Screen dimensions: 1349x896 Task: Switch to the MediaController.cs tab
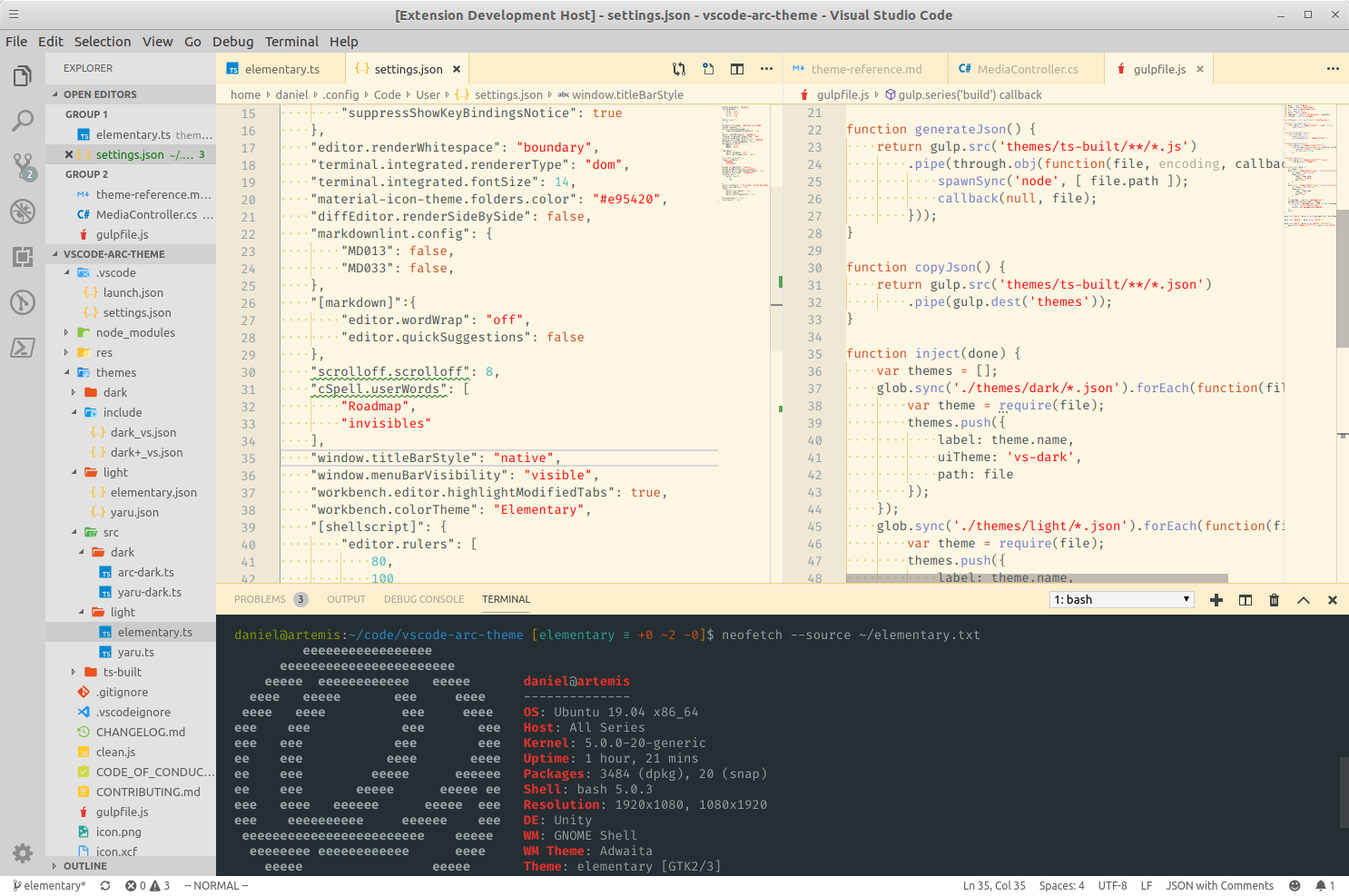coord(1027,69)
